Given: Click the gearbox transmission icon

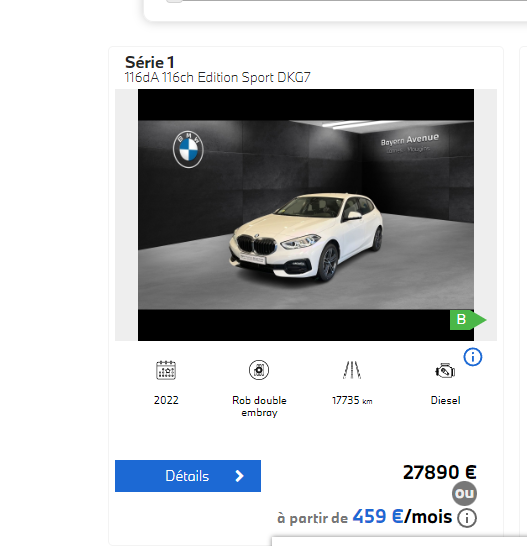Looking at the screenshot, I should [259, 370].
